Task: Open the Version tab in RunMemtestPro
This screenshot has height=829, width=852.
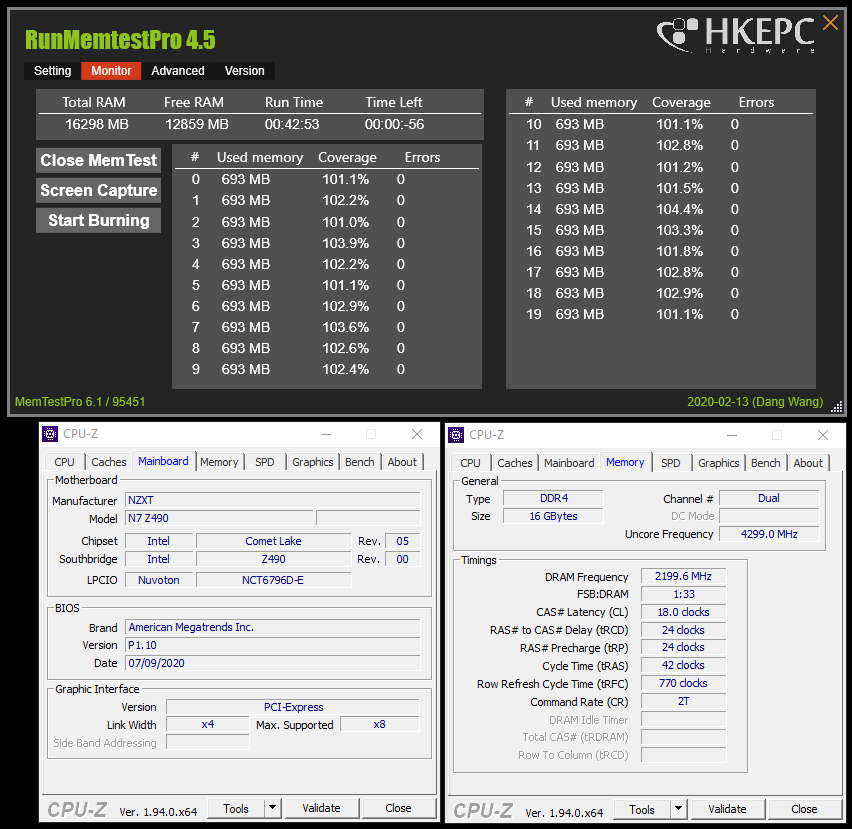Action: point(245,71)
